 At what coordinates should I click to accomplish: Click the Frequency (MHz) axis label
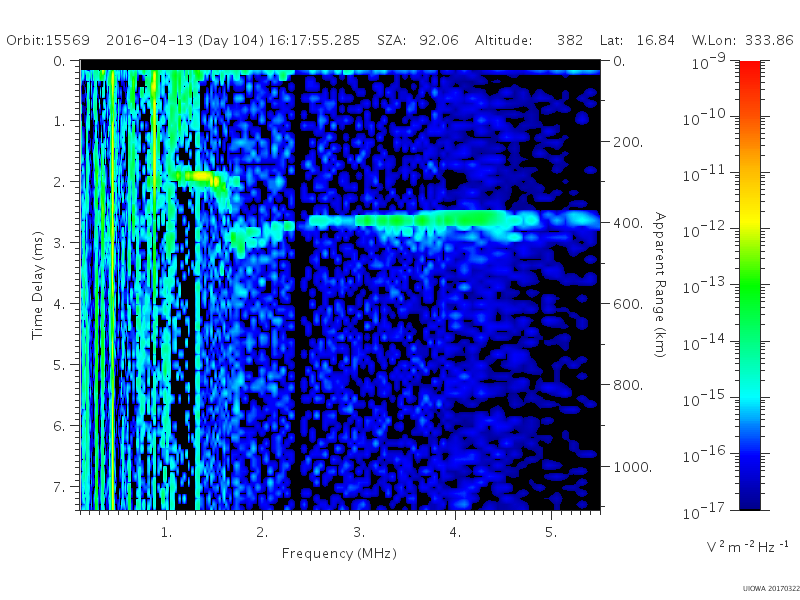tap(339, 554)
